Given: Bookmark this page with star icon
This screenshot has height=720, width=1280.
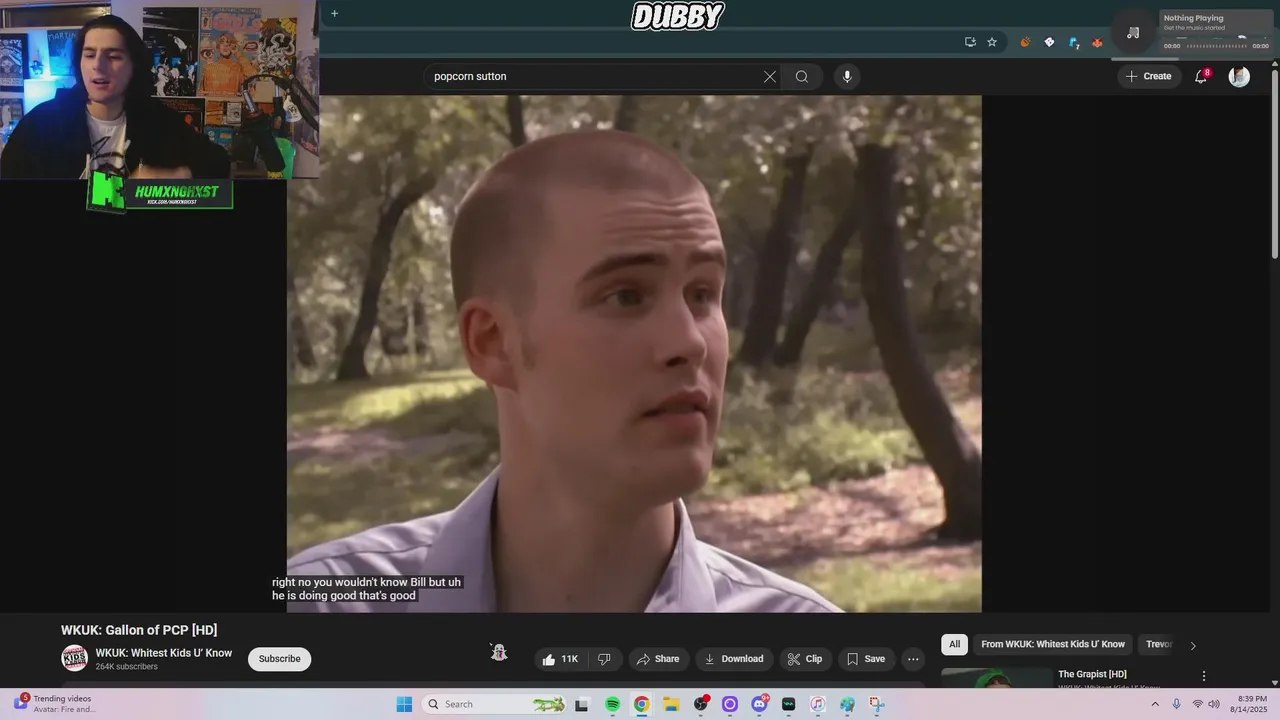Looking at the screenshot, I should (992, 42).
